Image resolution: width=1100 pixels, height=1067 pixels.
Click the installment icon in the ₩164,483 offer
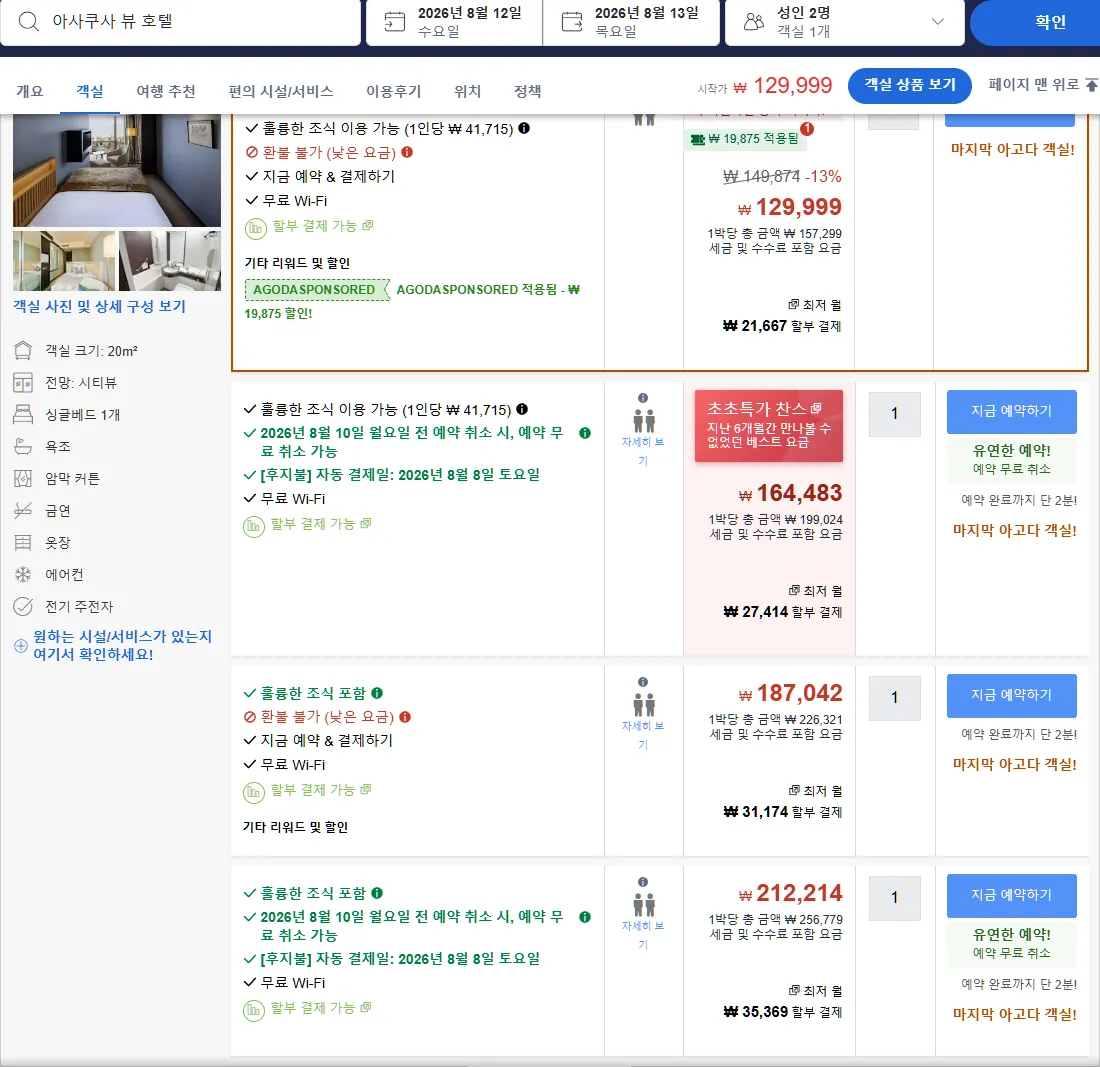click(x=253, y=526)
